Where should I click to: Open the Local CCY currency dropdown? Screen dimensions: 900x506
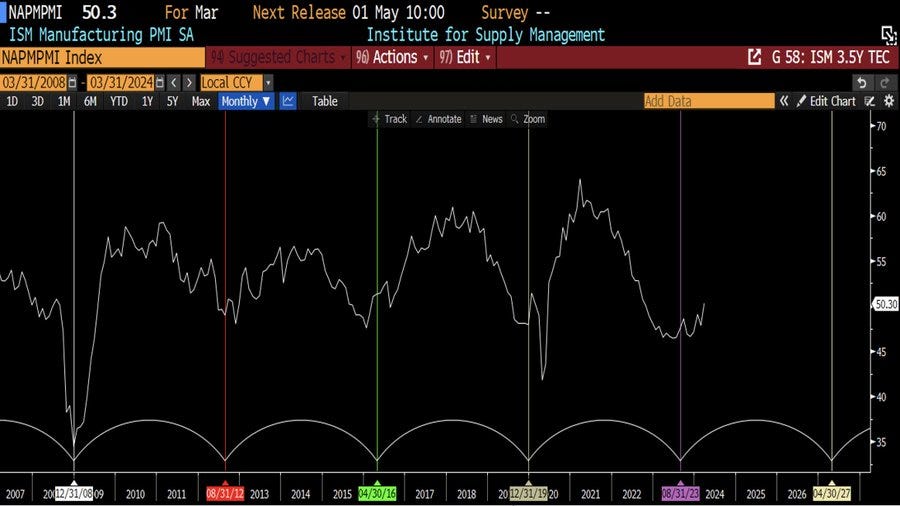(x=236, y=82)
